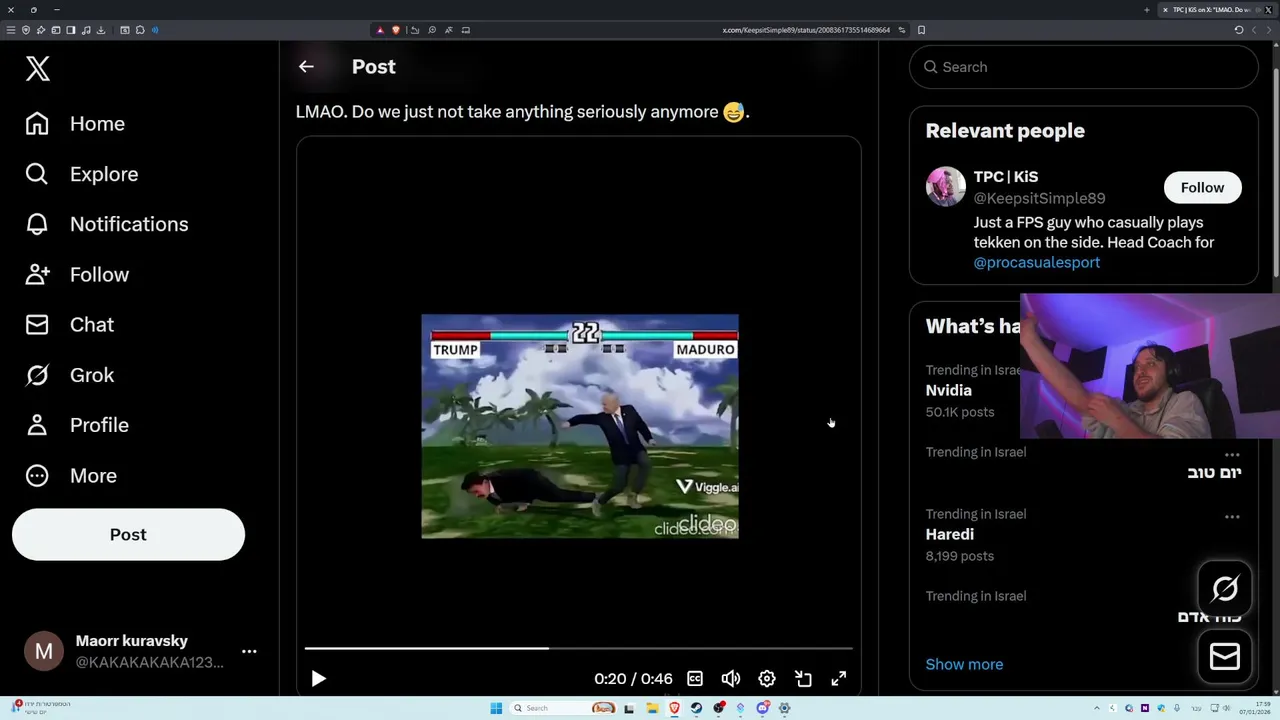Expand More options in sidebar
1280x720 pixels.
[x=71, y=476]
